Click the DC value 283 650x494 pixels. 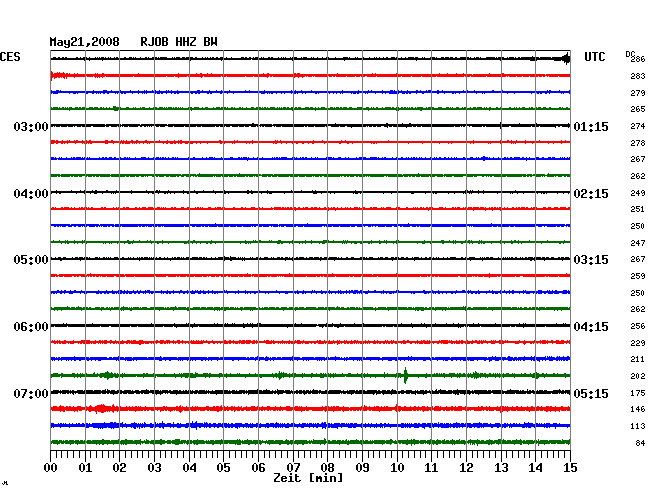click(x=638, y=76)
